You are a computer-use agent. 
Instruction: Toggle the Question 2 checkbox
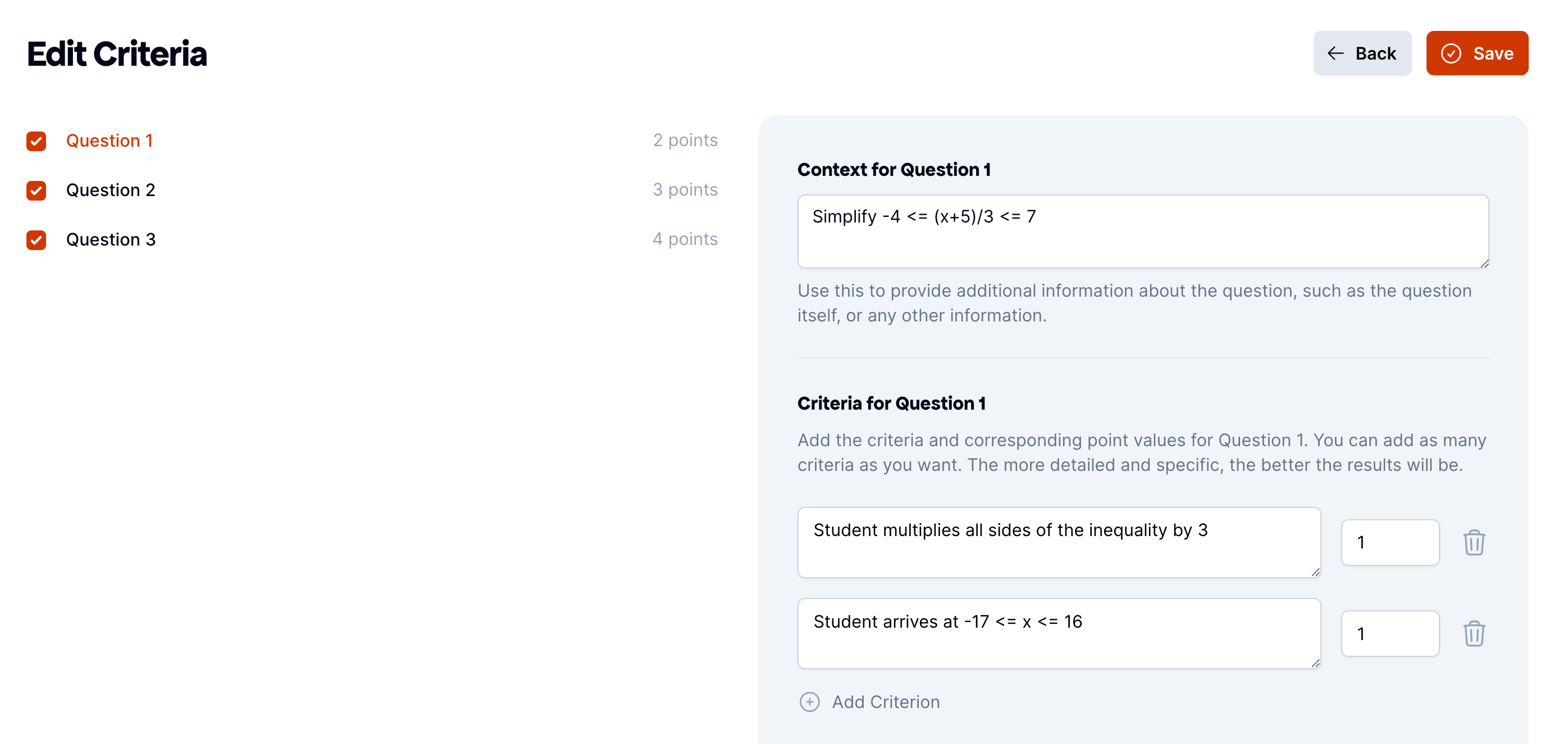[37, 190]
